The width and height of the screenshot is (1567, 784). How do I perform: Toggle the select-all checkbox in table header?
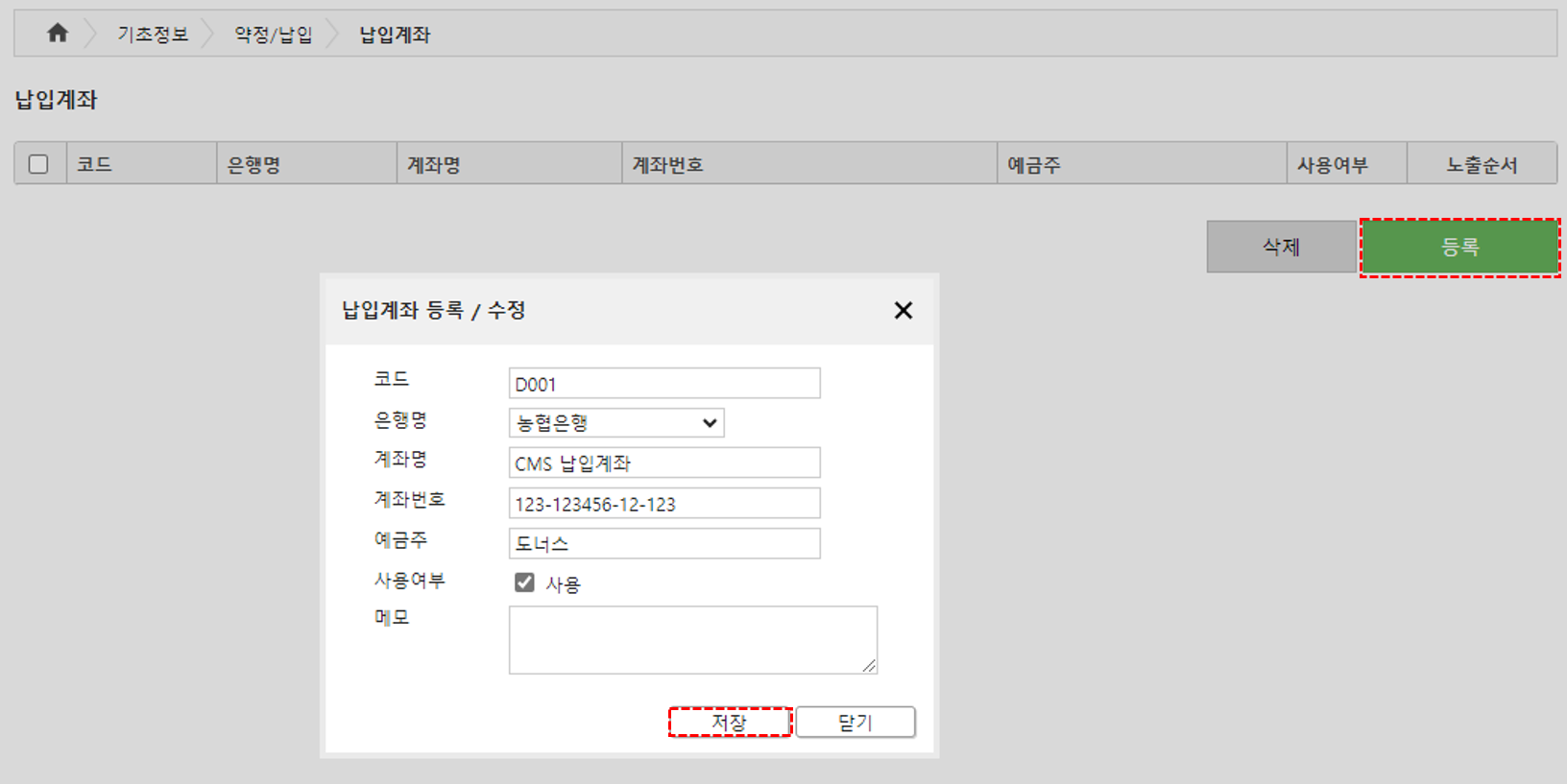[x=38, y=164]
